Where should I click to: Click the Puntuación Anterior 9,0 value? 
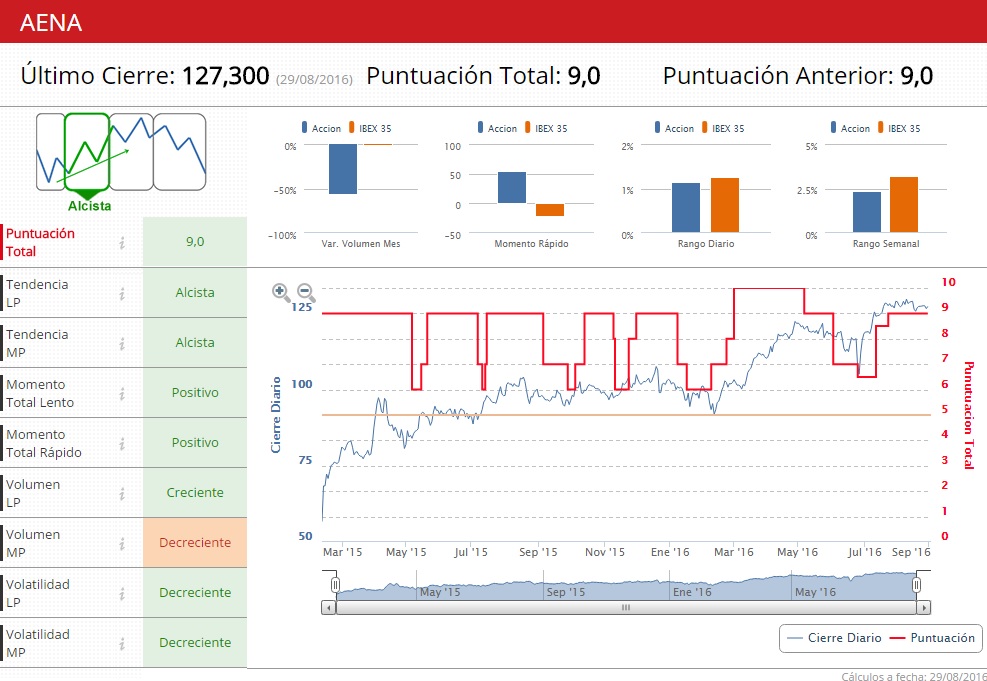[916, 76]
